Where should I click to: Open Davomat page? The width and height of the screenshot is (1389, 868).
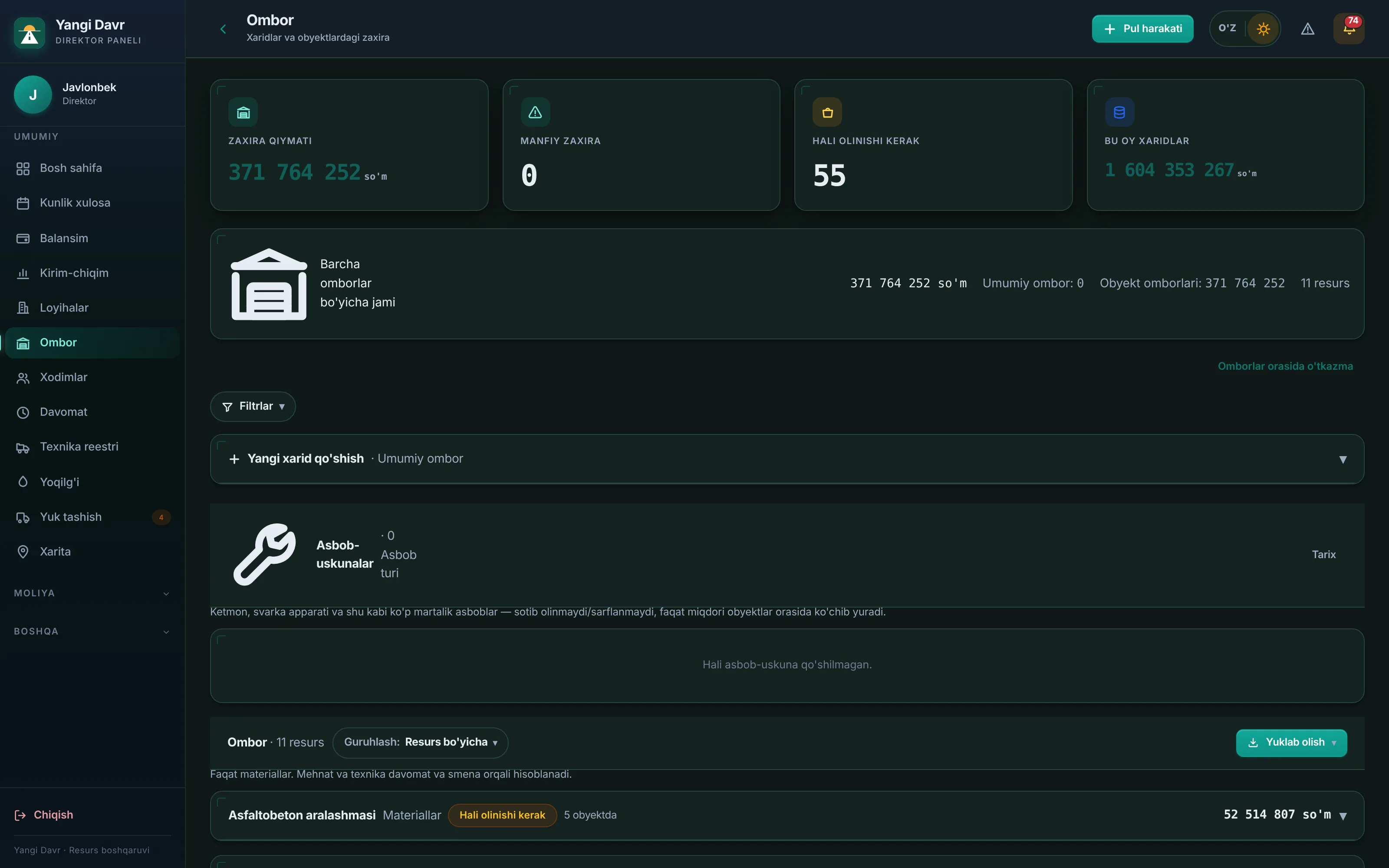[92, 412]
